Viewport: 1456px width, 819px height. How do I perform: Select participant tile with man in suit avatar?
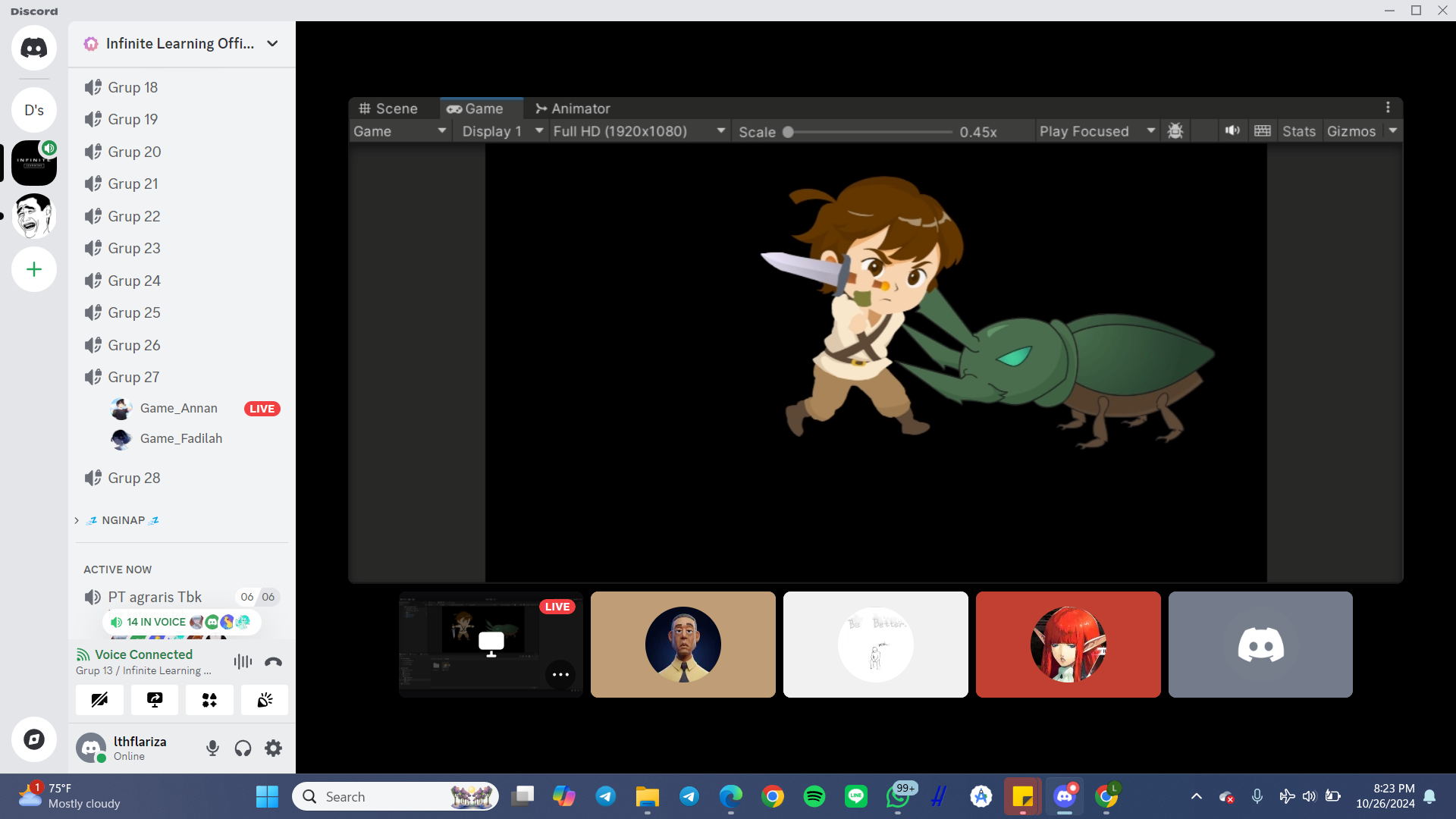click(x=683, y=645)
